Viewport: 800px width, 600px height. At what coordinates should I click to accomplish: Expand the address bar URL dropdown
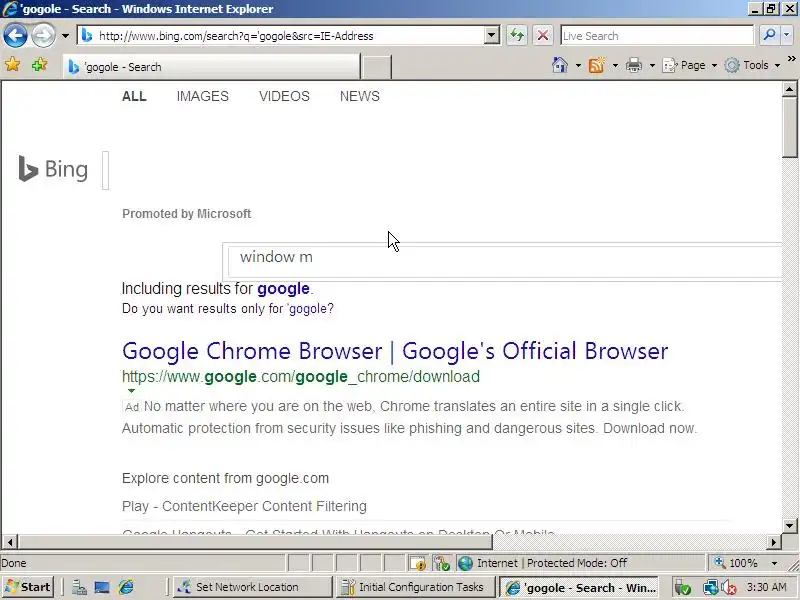coord(491,35)
